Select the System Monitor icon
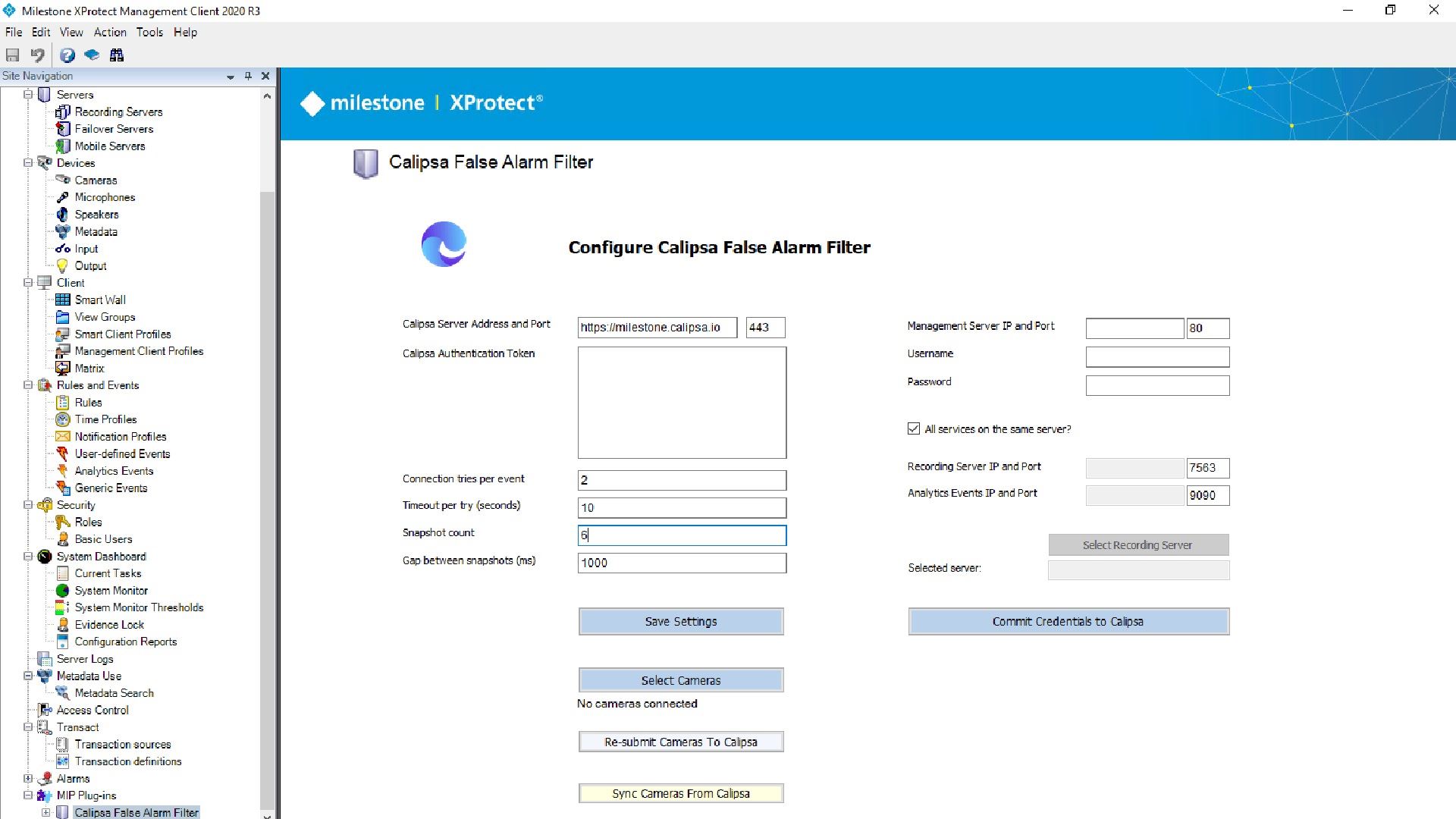The height and width of the screenshot is (819, 1456). [x=63, y=590]
